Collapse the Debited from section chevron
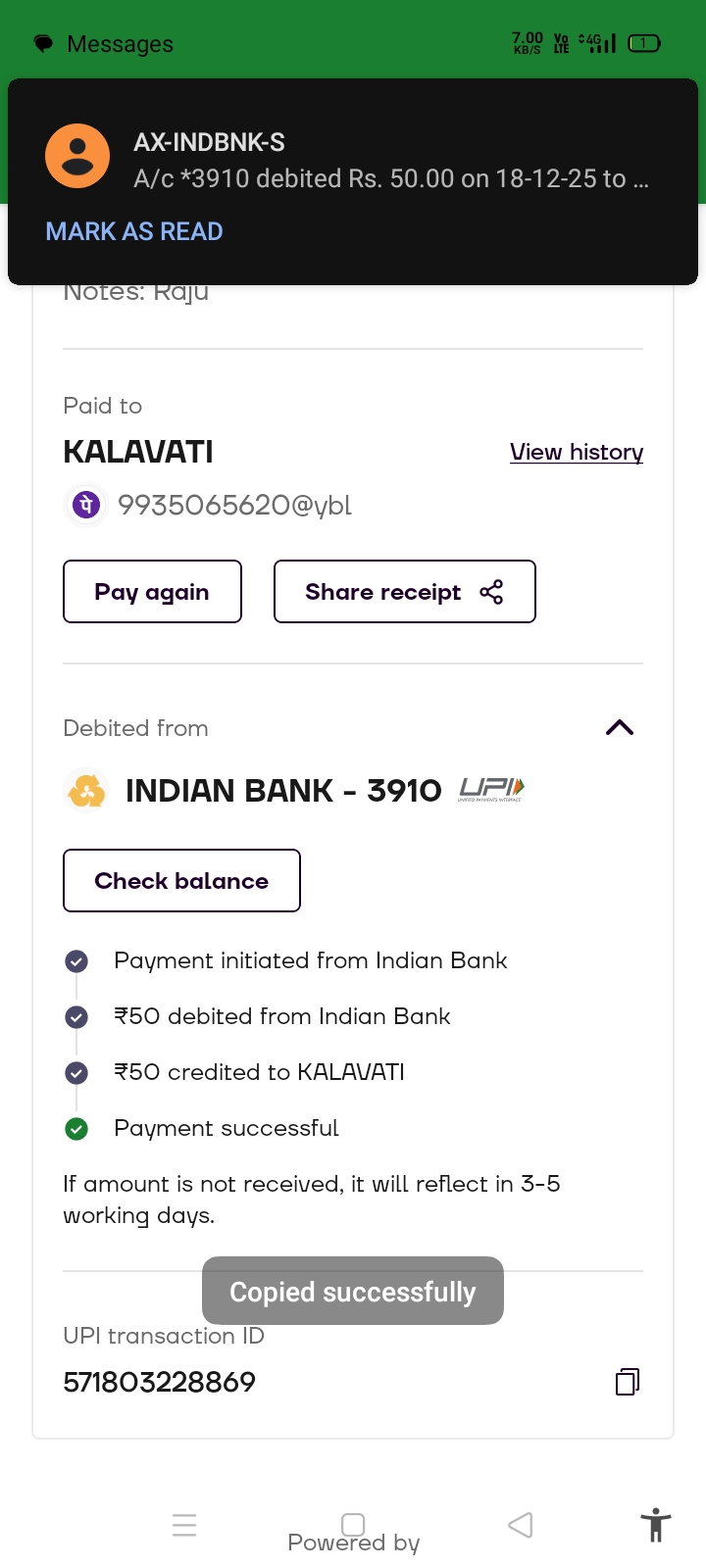706x1568 pixels. point(620,727)
